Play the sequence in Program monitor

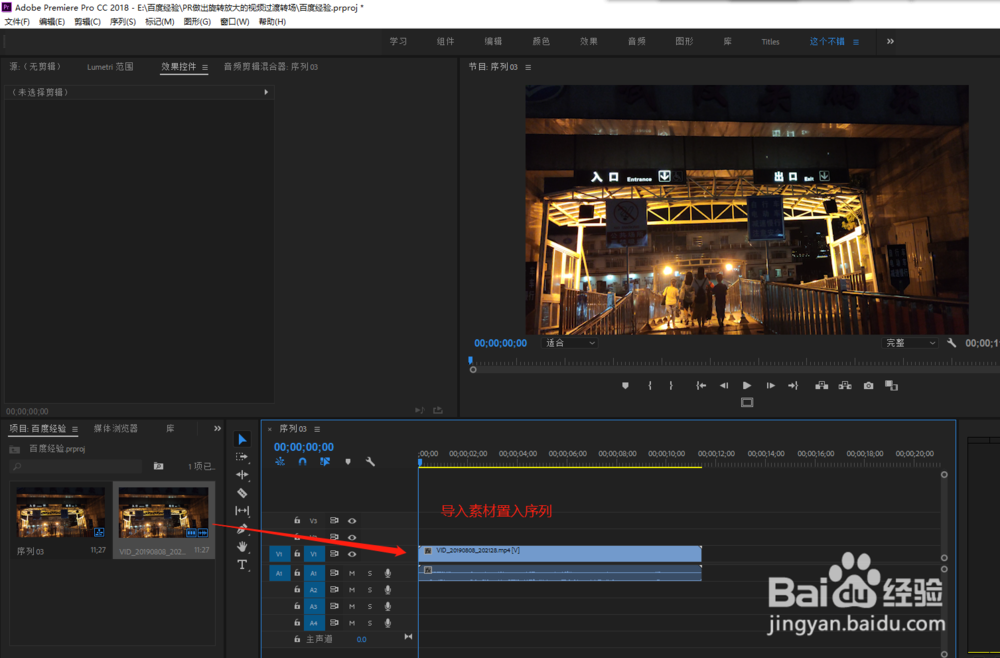pyautogui.click(x=747, y=386)
